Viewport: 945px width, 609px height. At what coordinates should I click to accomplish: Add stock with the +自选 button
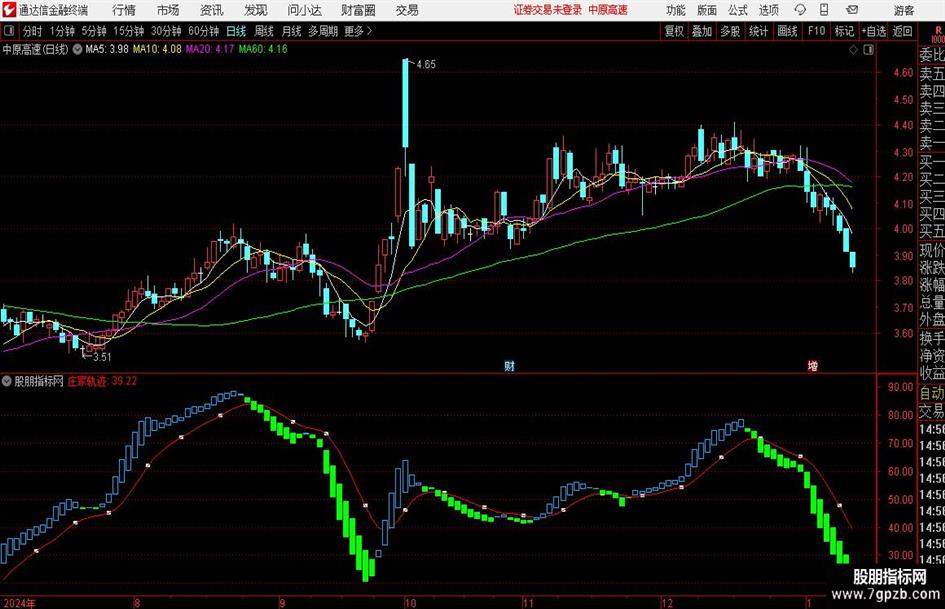(x=873, y=31)
